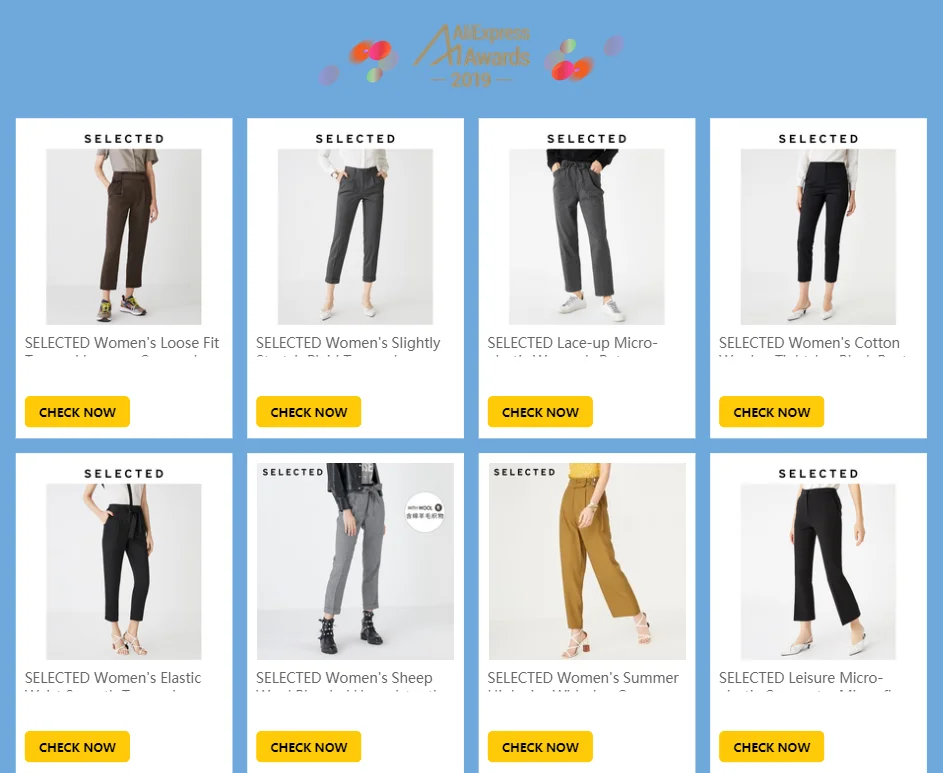
Task: Click CHECK NOW for Women's Sheep Wool pants
Action: pos(309,747)
